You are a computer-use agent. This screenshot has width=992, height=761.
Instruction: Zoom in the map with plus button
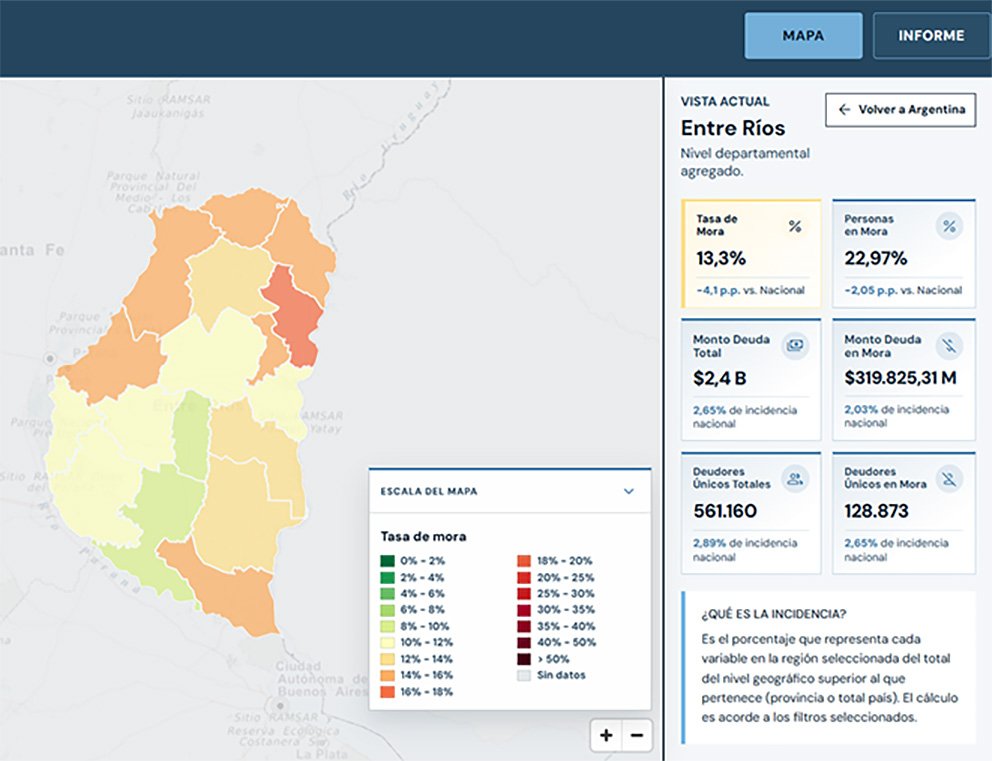[606, 735]
